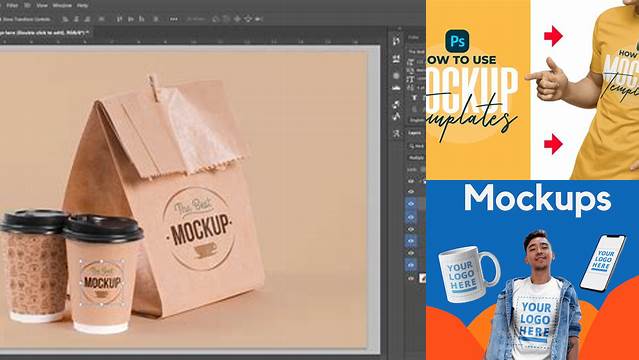Click the MOCKUP logo on the coffee cup
Viewport: 639px width, 360px height.
coord(102,282)
